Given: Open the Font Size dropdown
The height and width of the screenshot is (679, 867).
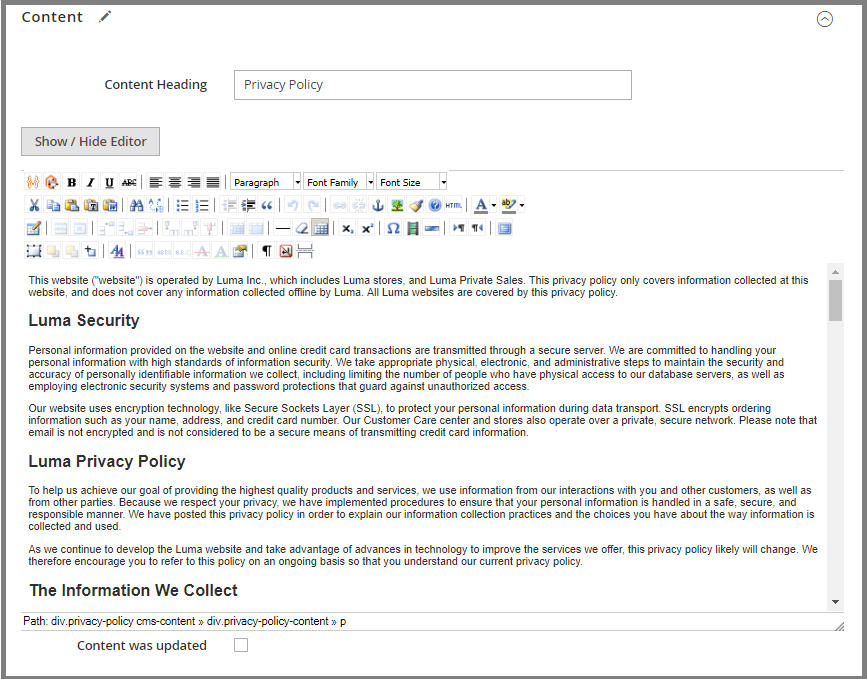Looking at the screenshot, I should pyautogui.click(x=411, y=182).
